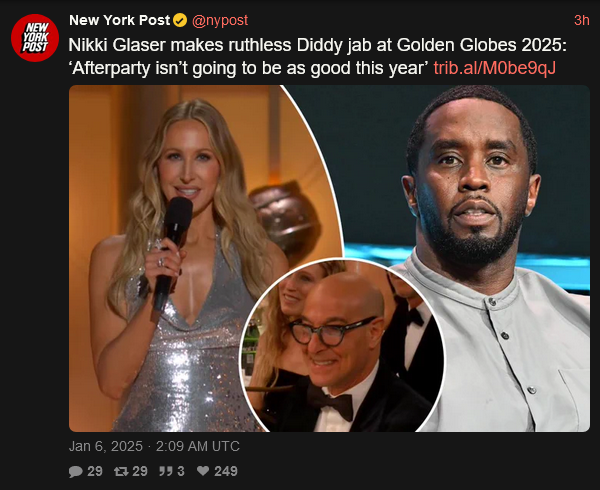
Task: Click the speech bubble reply icon
Action: click(75, 471)
